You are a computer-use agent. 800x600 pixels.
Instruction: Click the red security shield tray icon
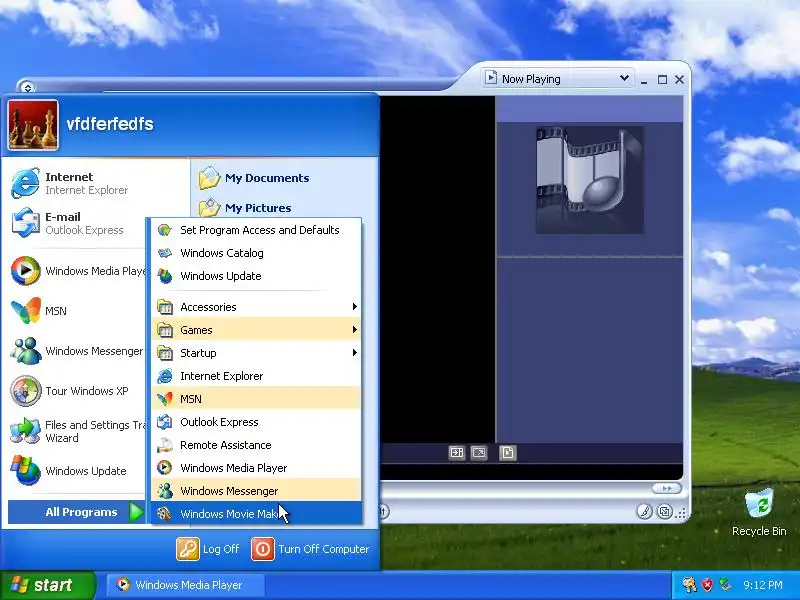tap(708, 585)
